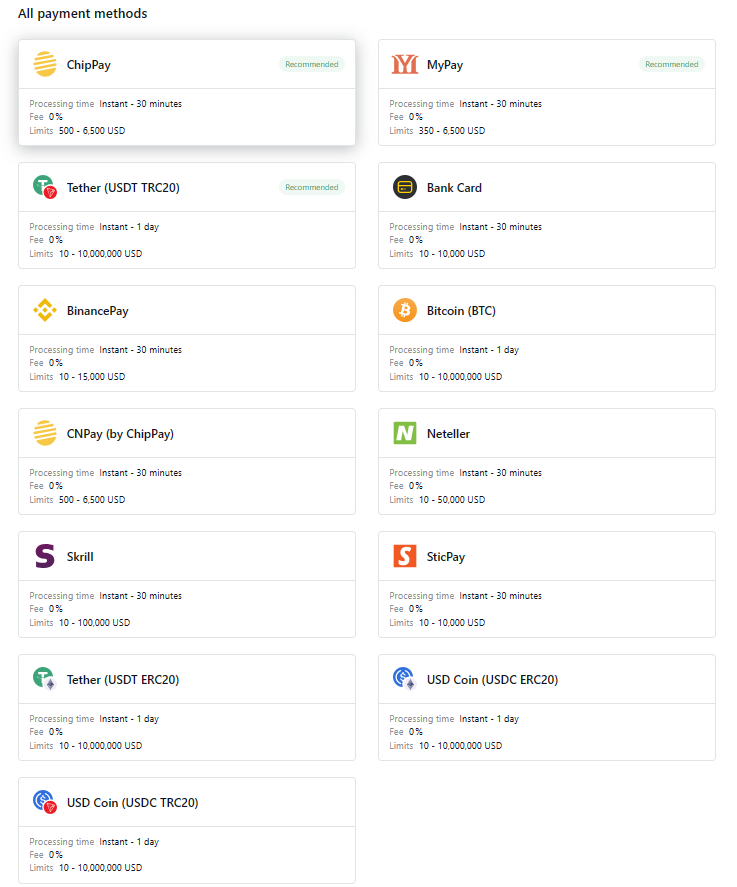Open Tether (USDT ERC20) payment option

click(187, 707)
